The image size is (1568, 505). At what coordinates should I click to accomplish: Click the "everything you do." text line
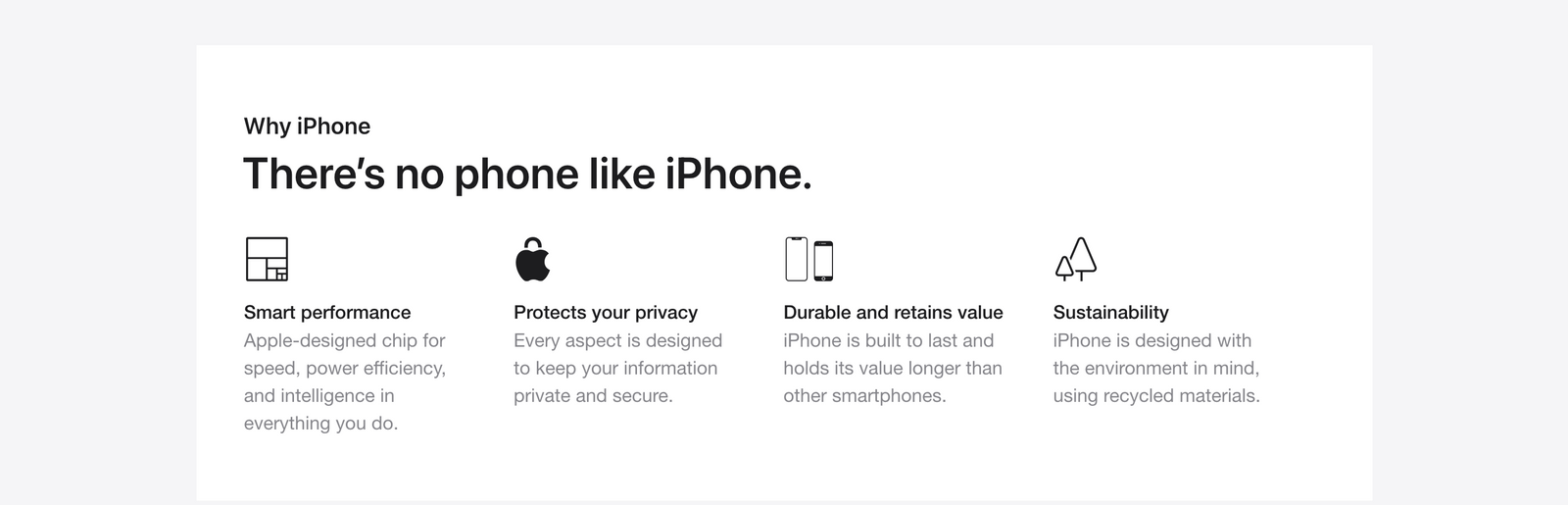click(x=320, y=424)
